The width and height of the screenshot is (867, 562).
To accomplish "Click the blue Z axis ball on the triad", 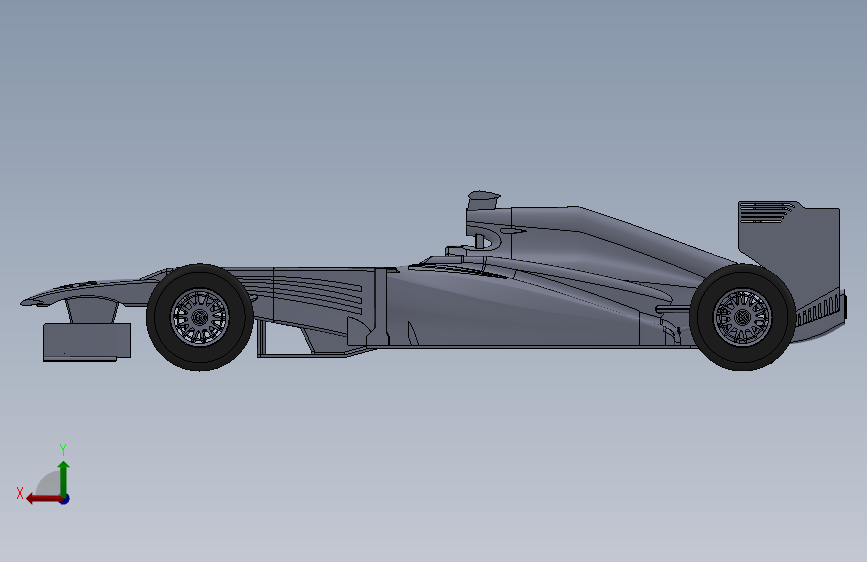I will point(65,499).
